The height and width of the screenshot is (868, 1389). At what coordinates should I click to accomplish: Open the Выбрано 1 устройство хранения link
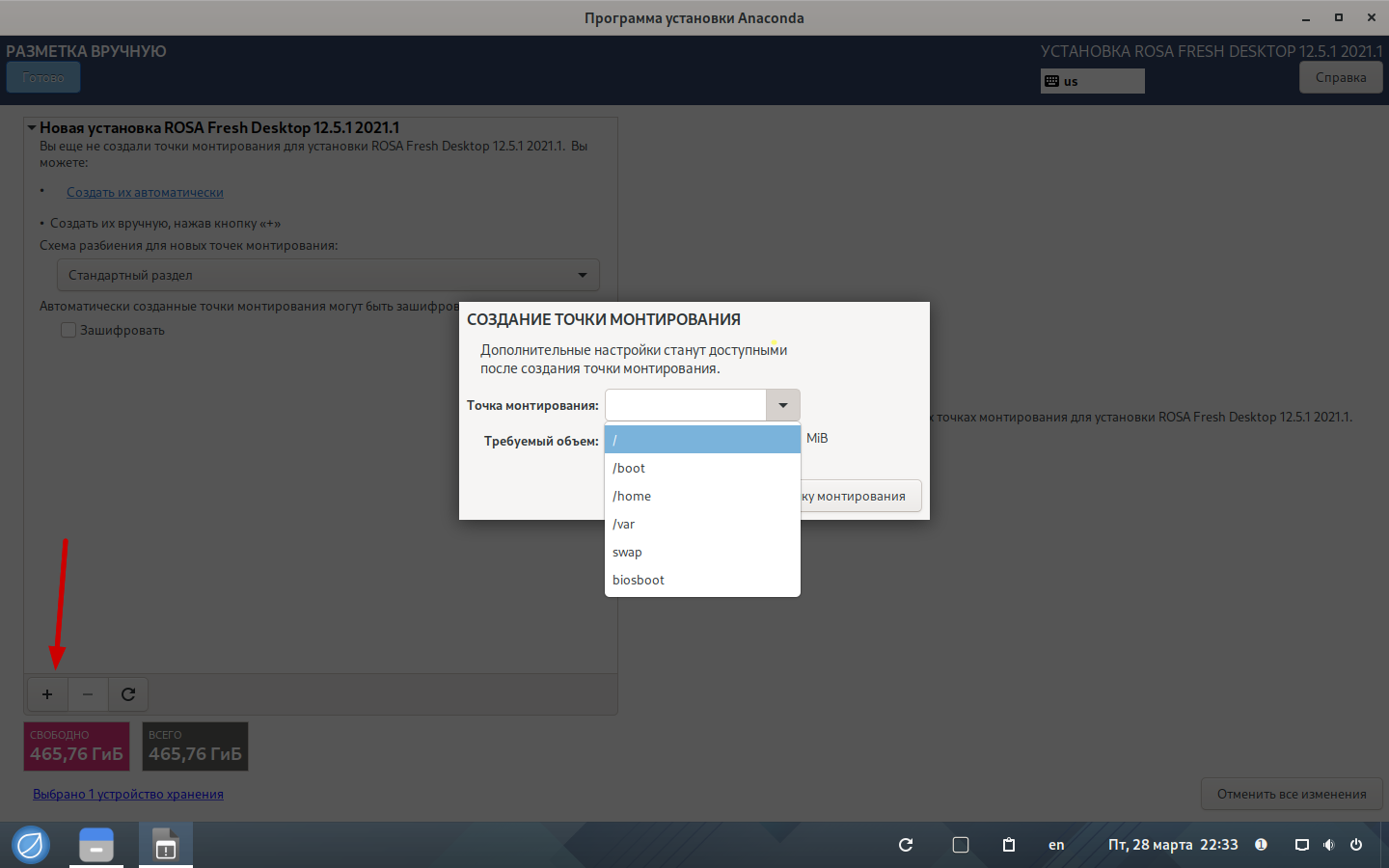tap(128, 794)
